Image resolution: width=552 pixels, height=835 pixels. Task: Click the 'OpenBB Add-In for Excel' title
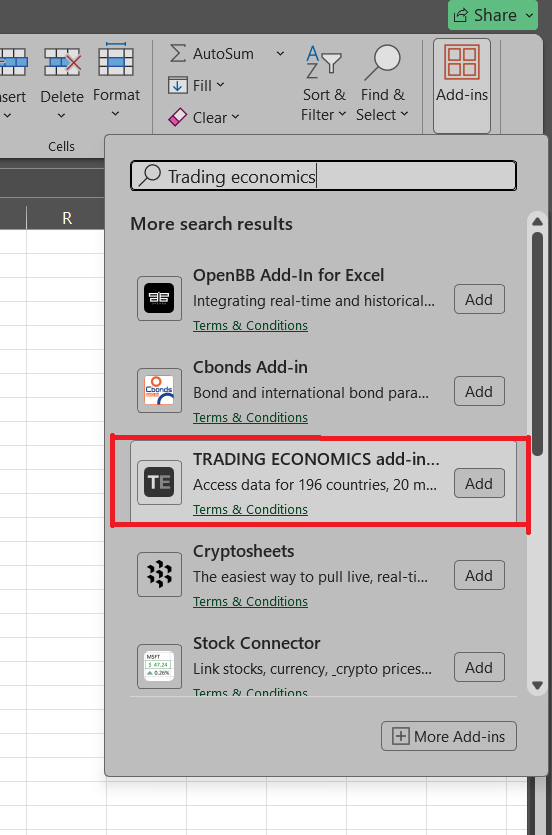pyautogui.click(x=288, y=275)
